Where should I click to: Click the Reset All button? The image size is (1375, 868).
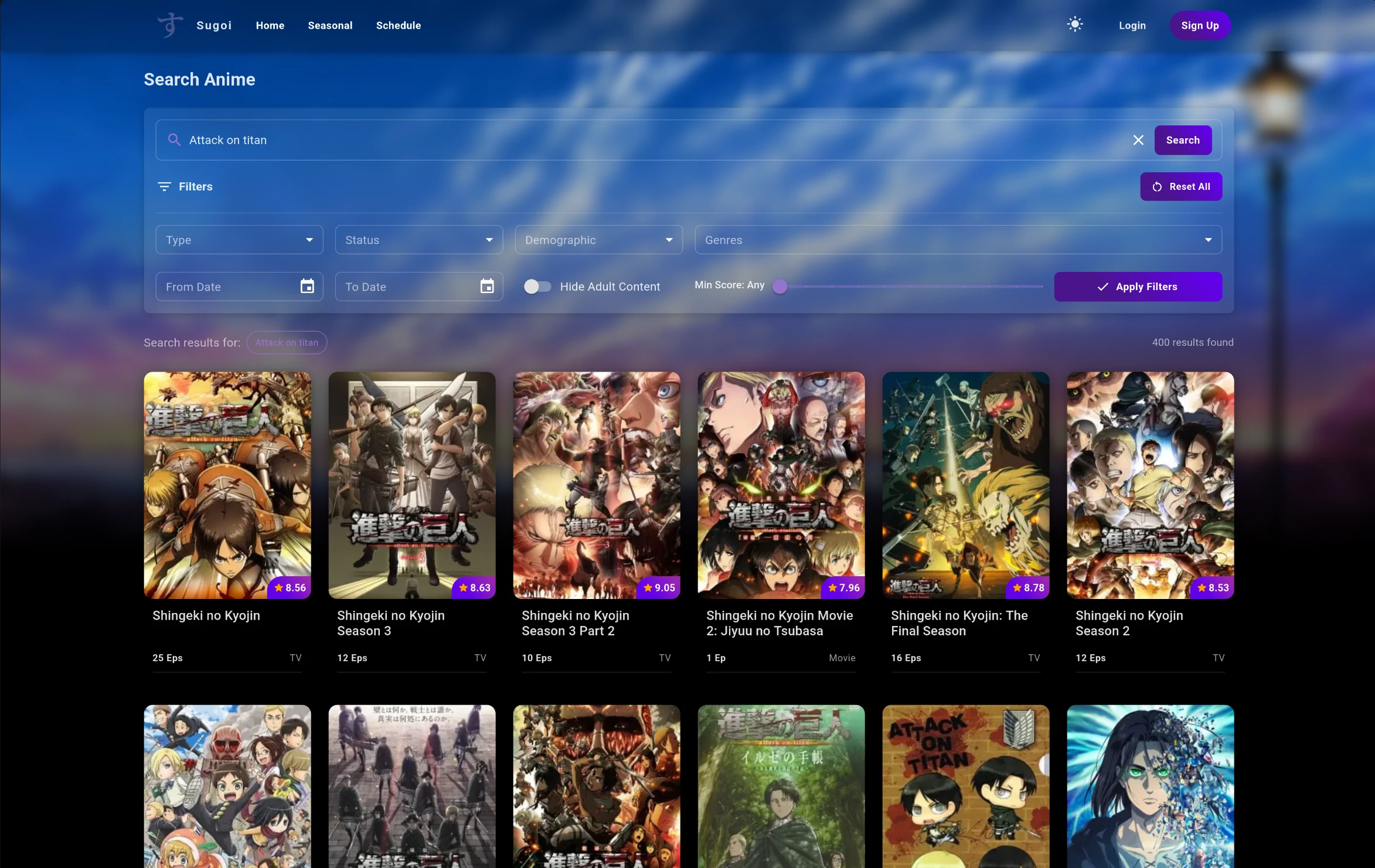tap(1180, 186)
